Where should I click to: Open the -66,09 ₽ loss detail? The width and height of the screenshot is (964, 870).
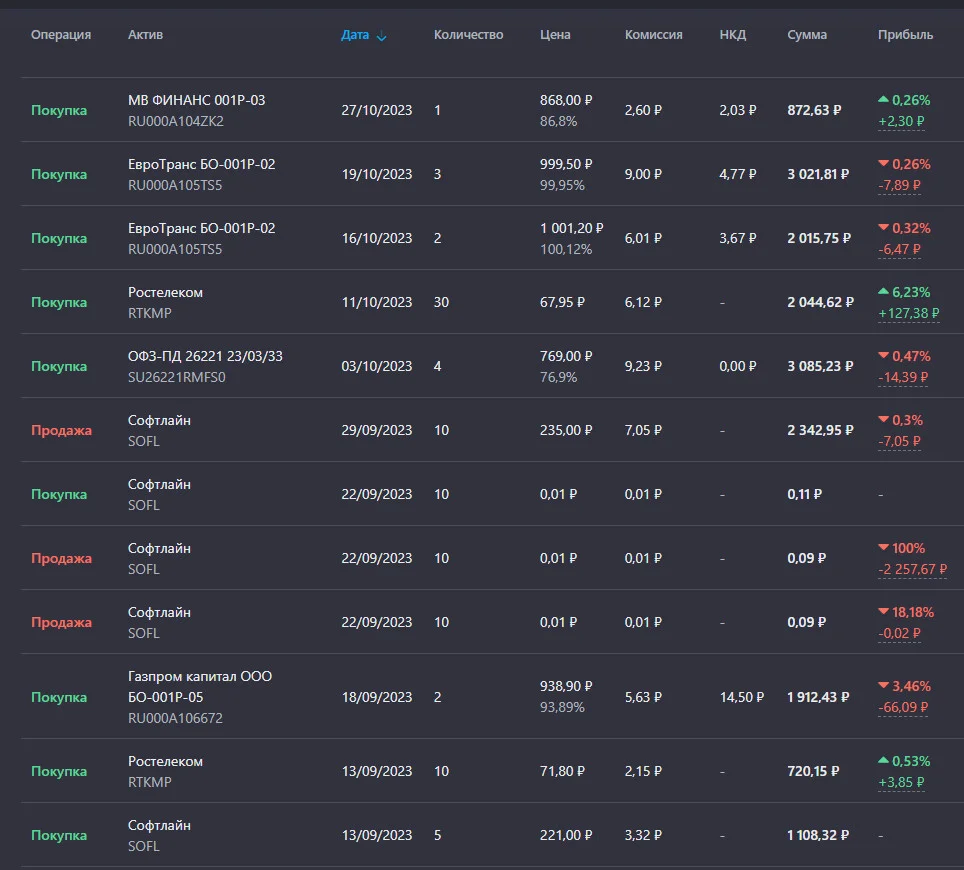pyautogui.click(x=903, y=707)
